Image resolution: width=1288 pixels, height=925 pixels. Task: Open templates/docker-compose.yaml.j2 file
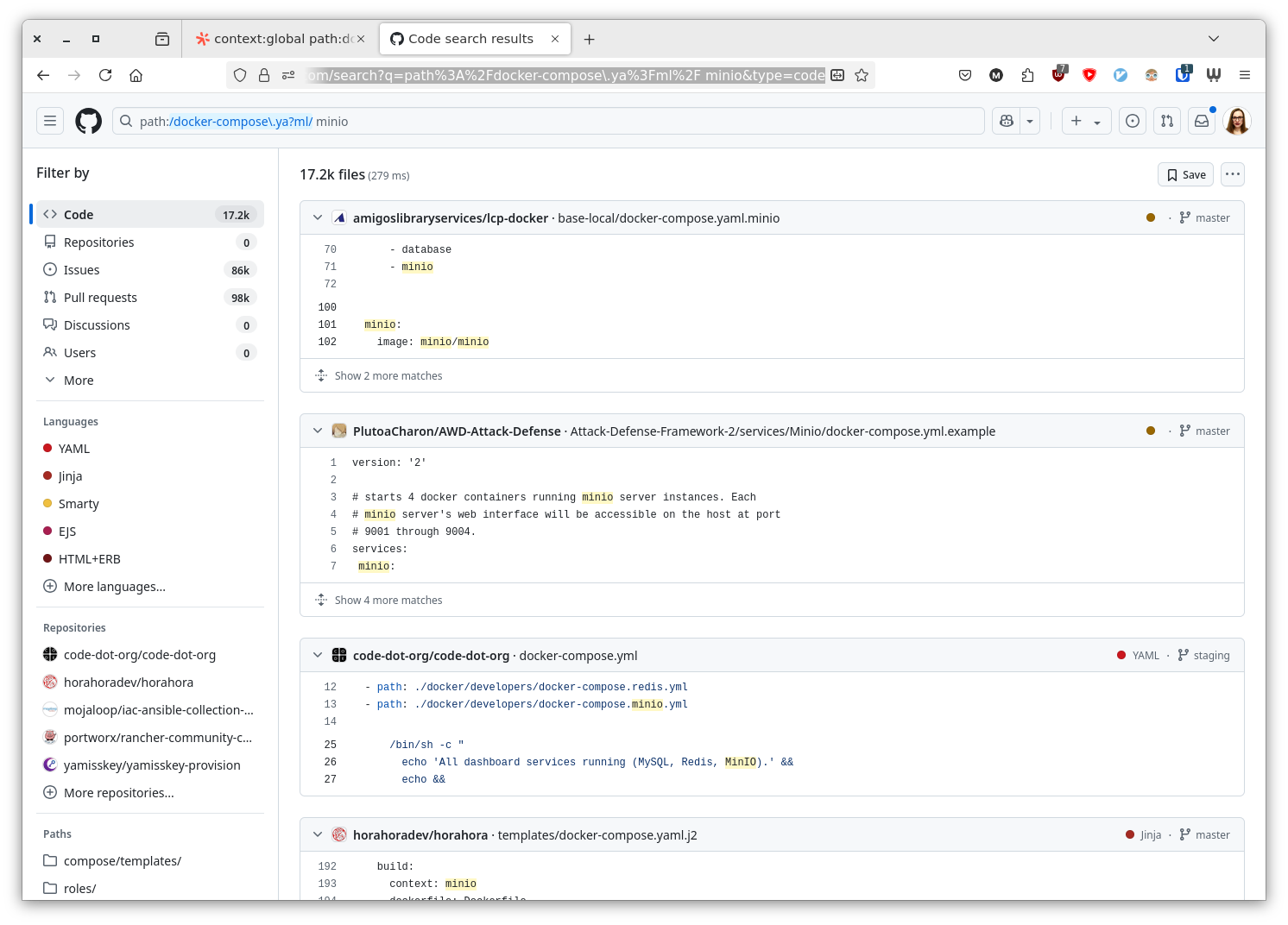click(597, 835)
